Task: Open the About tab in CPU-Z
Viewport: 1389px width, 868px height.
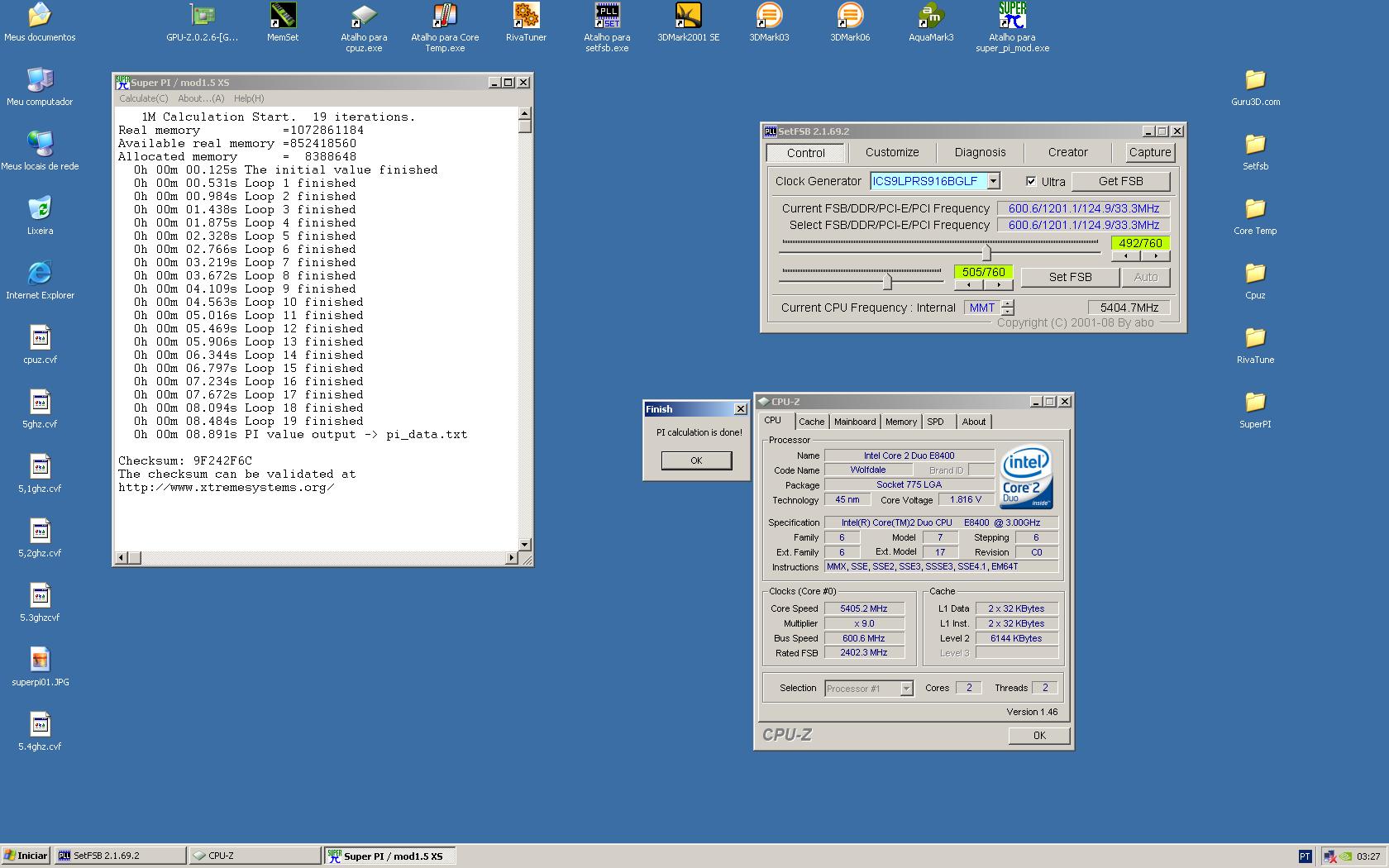Action: pyautogui.click(x=973, y=422)
